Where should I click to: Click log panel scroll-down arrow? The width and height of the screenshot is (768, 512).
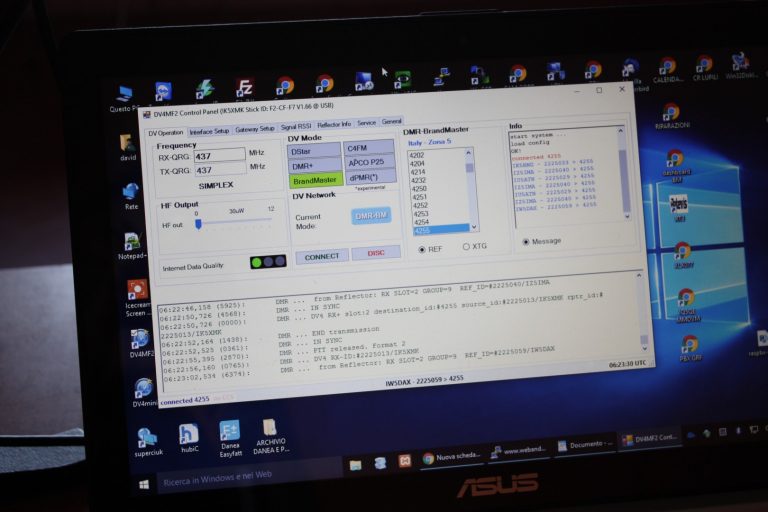point(645,348)
